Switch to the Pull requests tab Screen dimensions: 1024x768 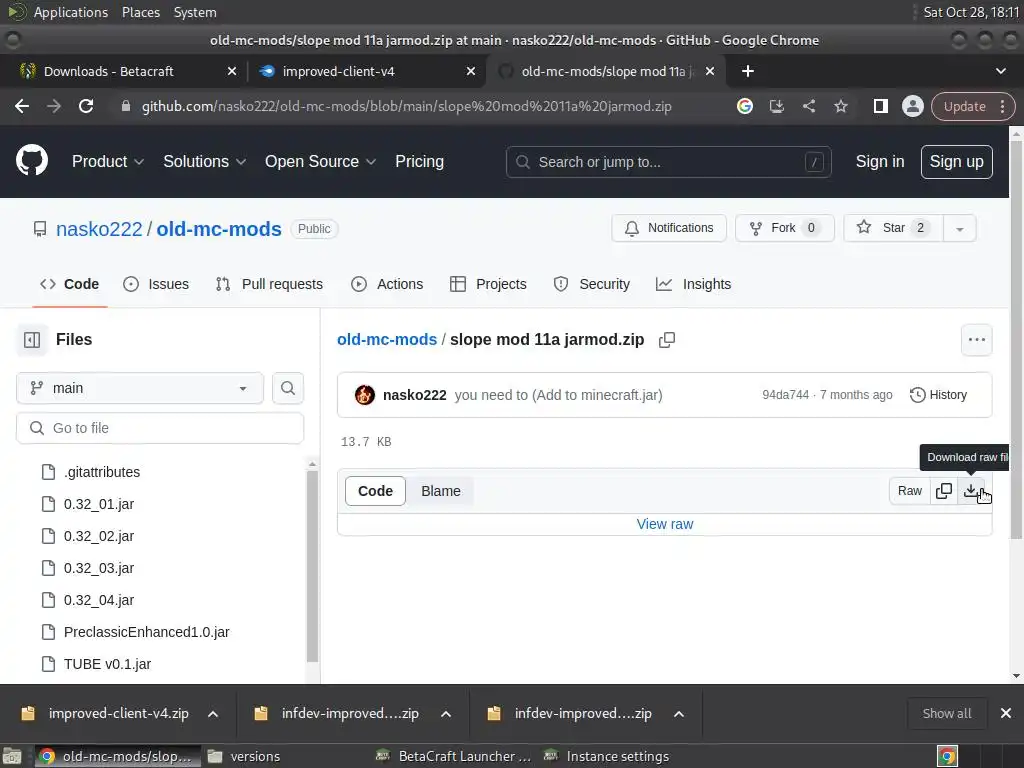tap(269, 284)
